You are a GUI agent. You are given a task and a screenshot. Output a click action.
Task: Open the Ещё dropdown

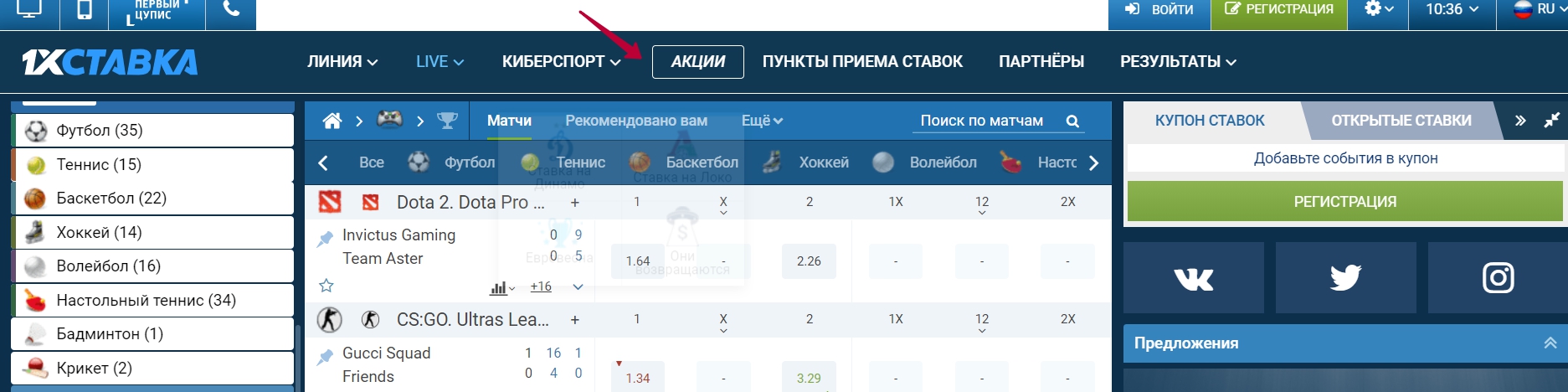(762, 121)
